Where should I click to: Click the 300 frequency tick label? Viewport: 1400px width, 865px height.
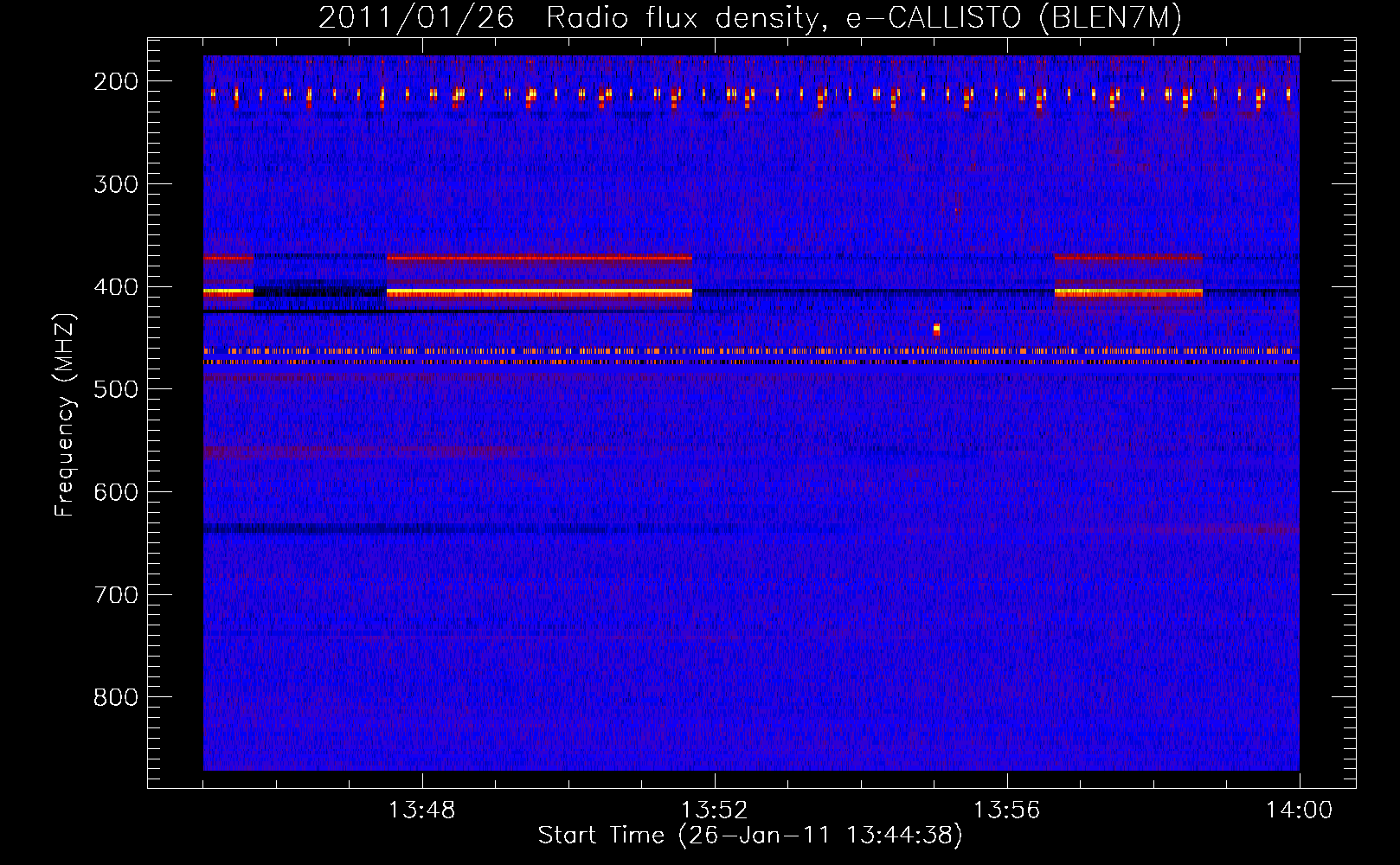116,184
